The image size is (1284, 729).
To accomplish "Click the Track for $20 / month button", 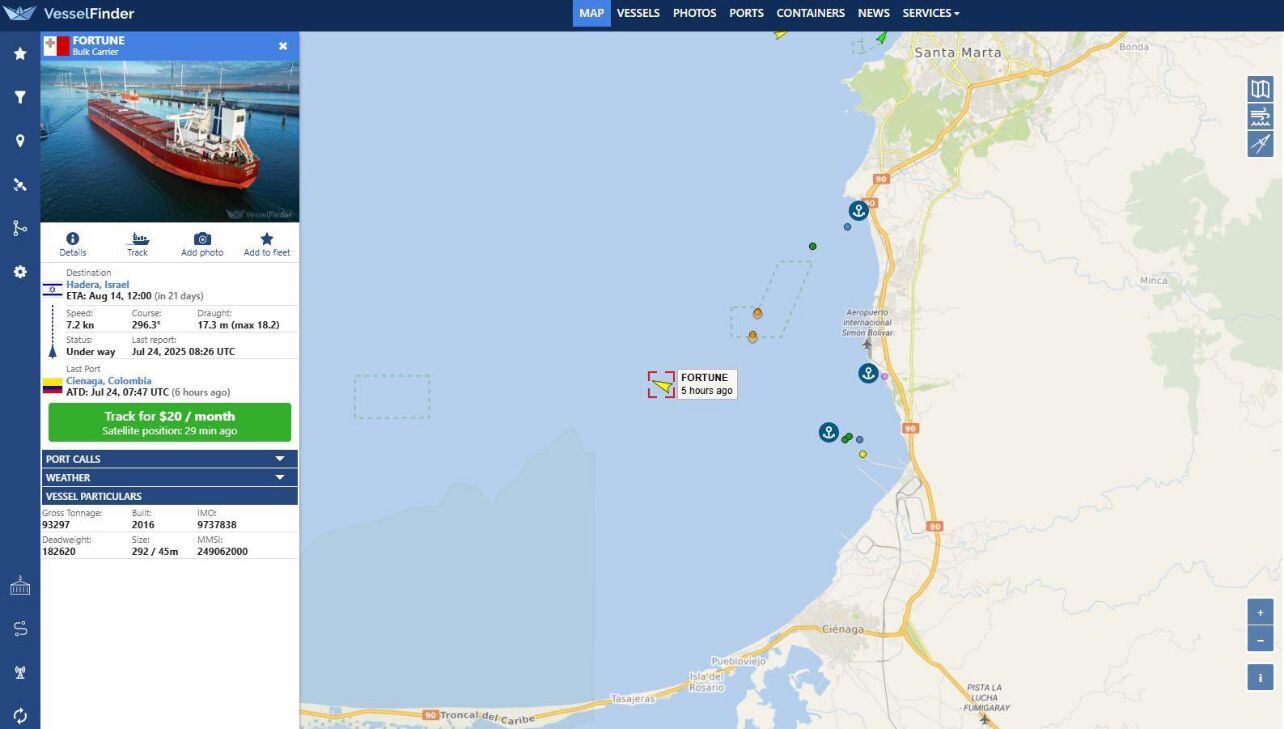I will [x=169, y=422].
